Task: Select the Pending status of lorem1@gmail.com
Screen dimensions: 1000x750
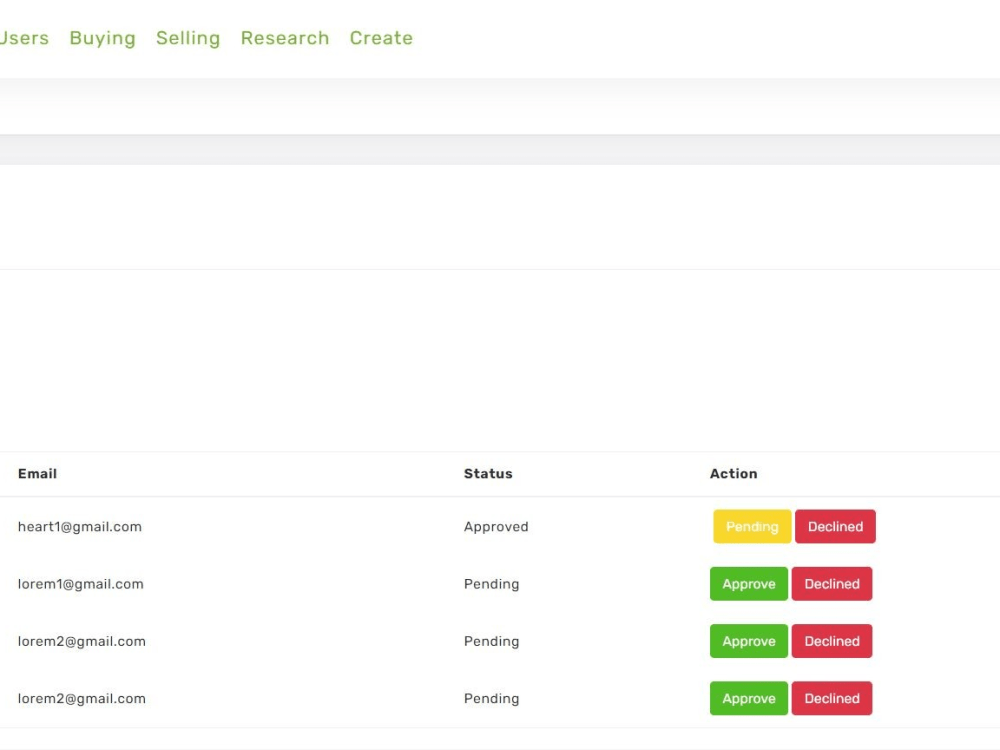Action: coord(492,584)
